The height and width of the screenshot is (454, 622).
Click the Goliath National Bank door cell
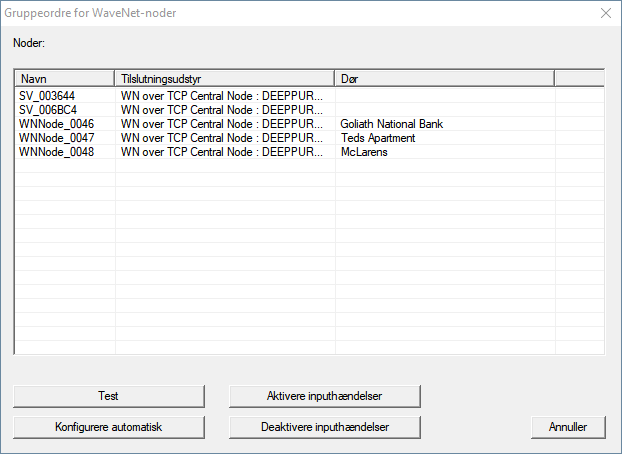tap(392, 124)
